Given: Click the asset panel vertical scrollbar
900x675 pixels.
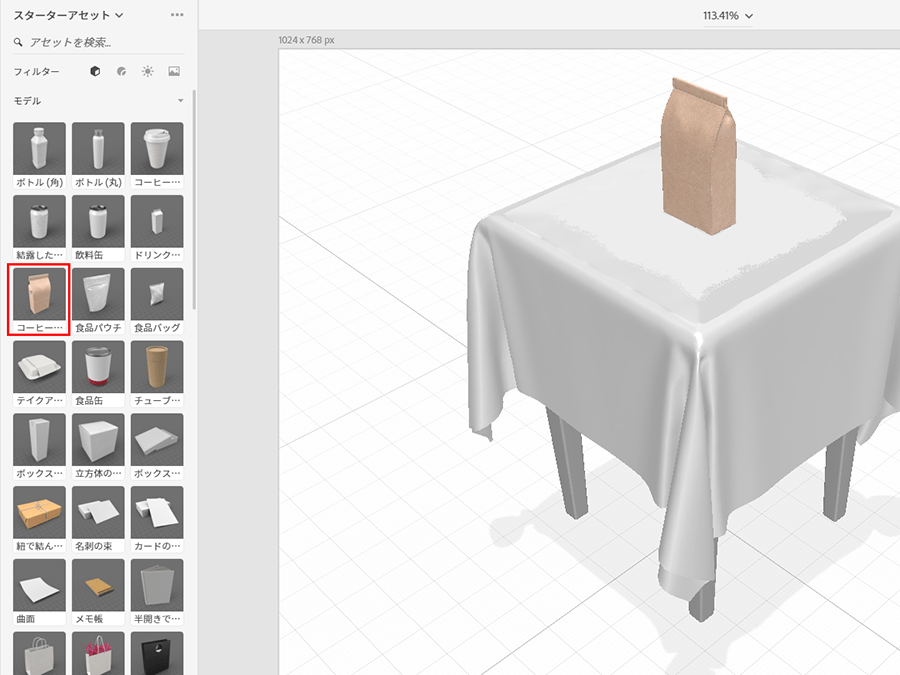Looking at the screenshot, I should tap(194, 200).
